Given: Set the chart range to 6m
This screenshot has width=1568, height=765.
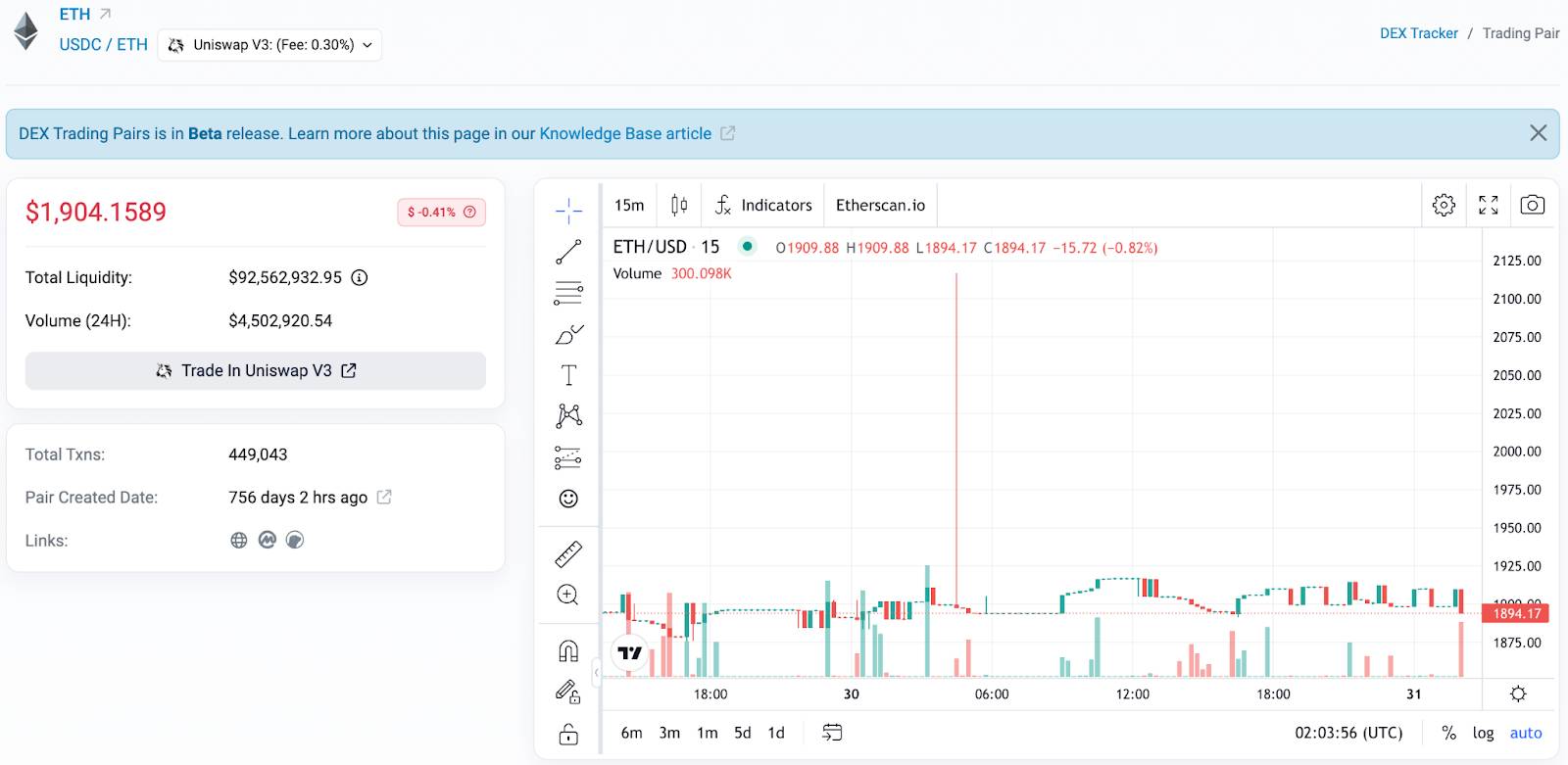Looking at the screenshot, I should [x=632, y=733].
